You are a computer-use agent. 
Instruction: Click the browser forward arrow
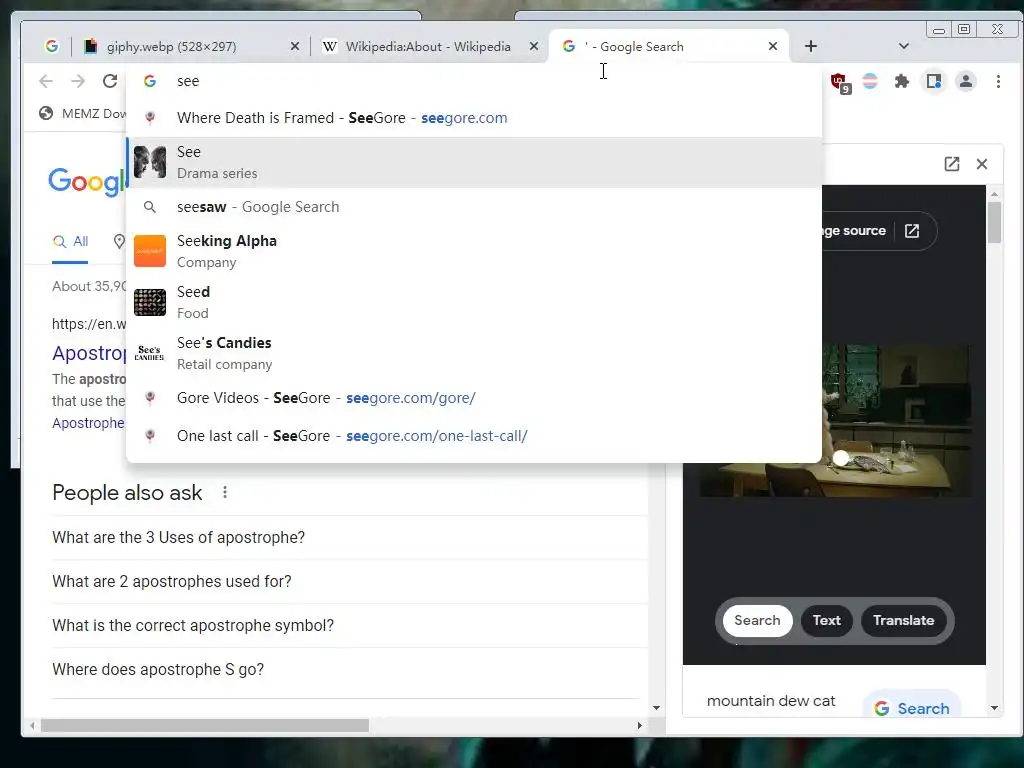click(x=78, y=81)
